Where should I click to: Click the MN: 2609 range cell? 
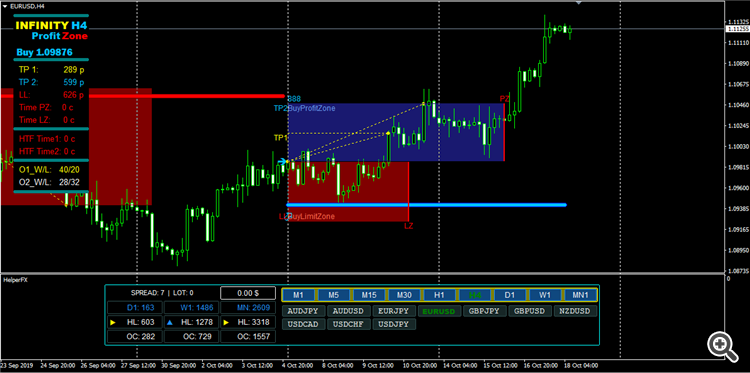(x=248, y=307)
